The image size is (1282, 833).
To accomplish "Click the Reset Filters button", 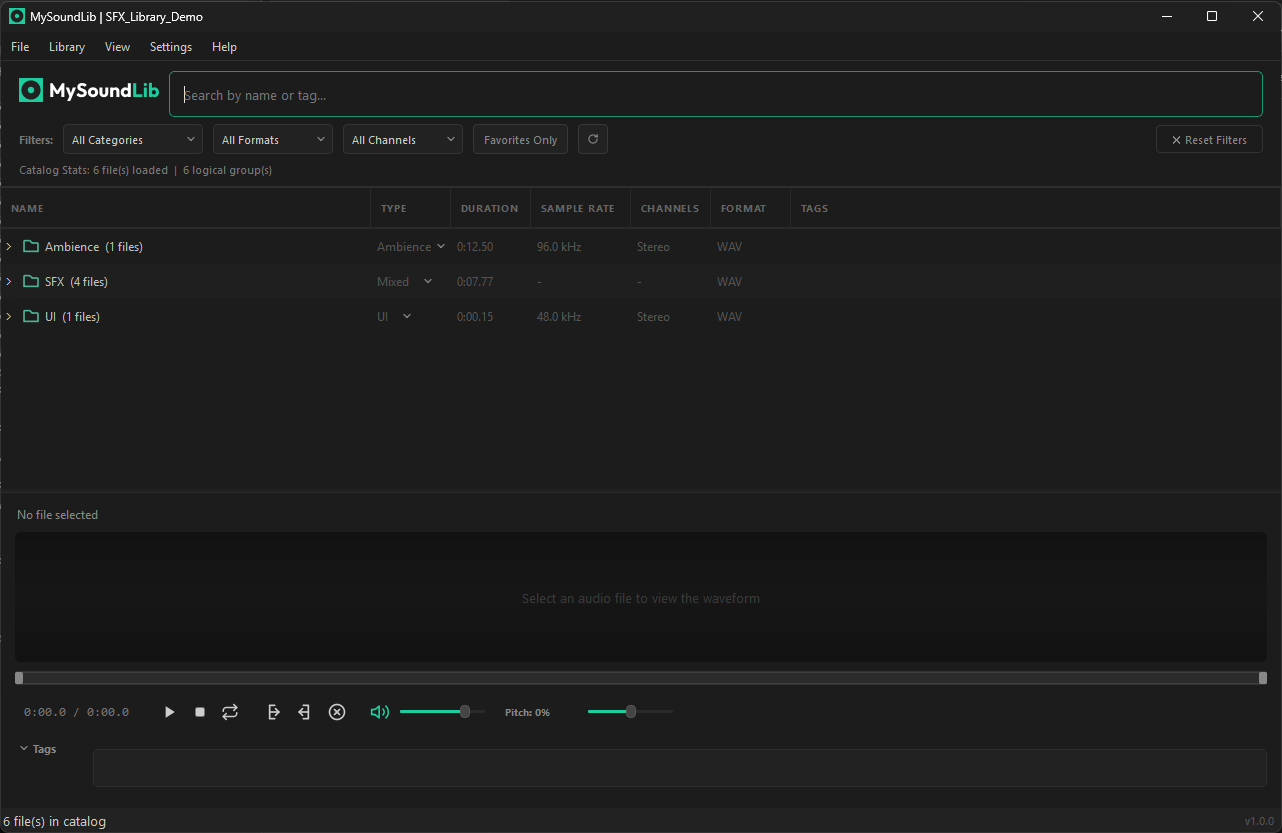I will point(1209,140).
